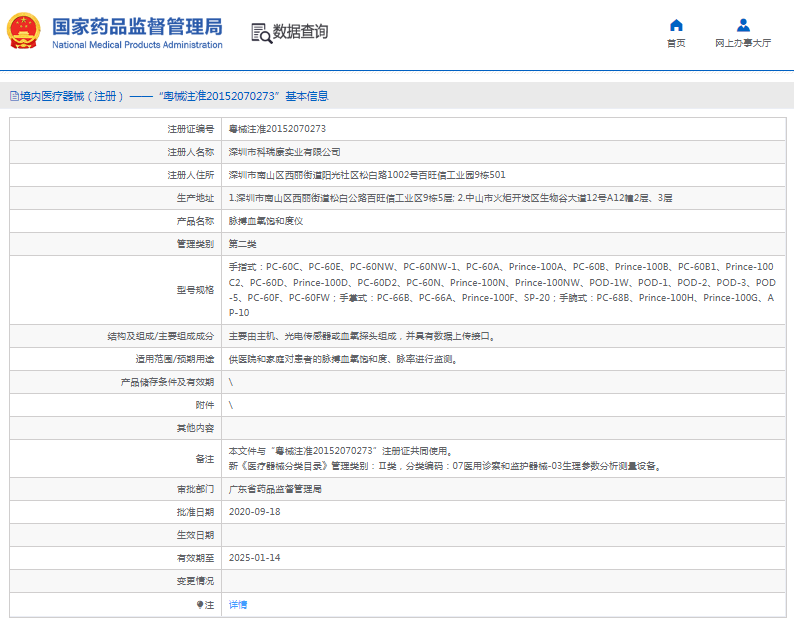Viewport: 794px width, 621px height.
Task: Click the home house icon
Action: click(x=676, y=25)
